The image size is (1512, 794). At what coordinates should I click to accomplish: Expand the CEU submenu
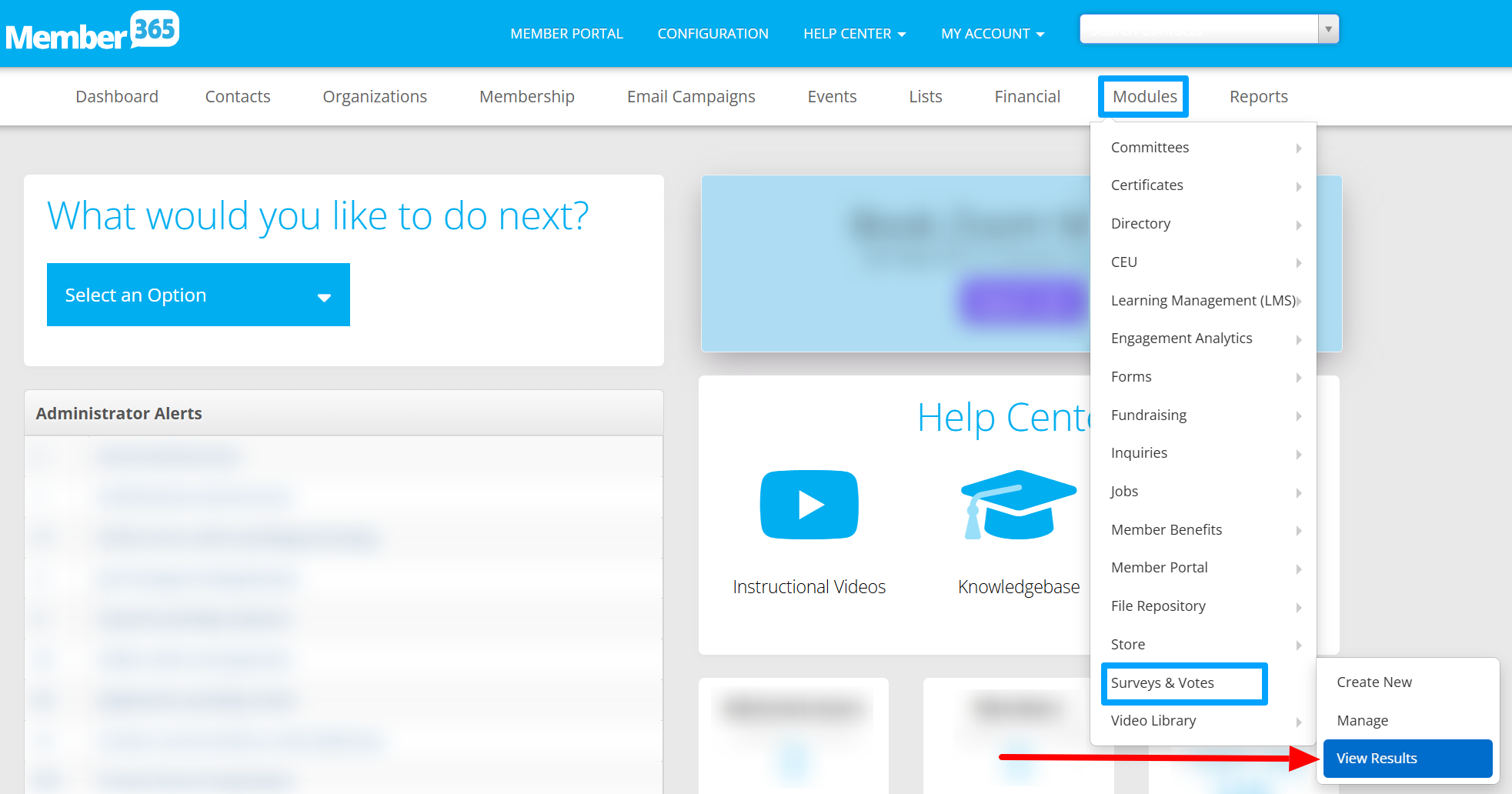tap(1203, 262)
